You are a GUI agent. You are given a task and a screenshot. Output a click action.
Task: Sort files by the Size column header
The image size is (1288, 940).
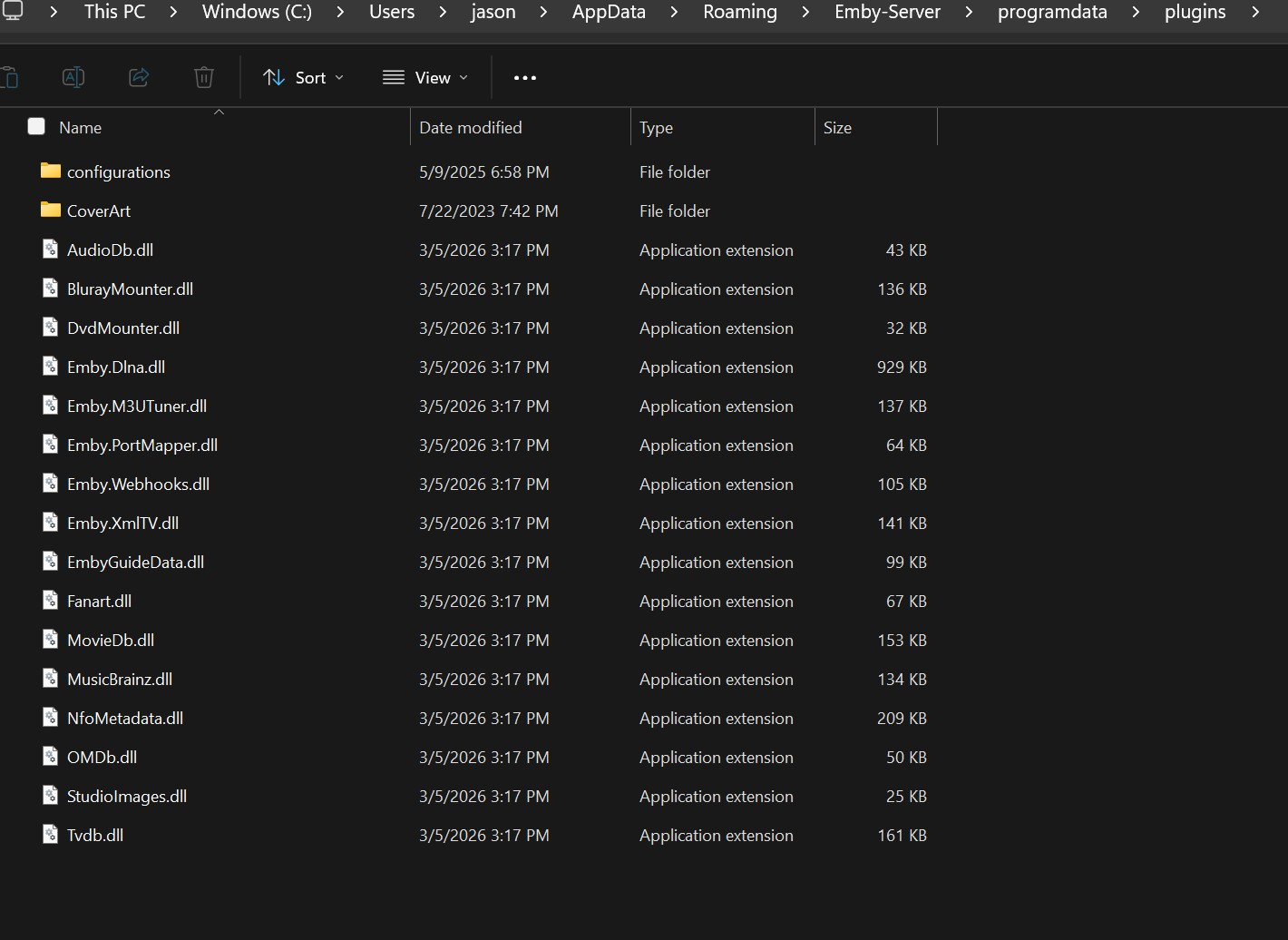837,127
